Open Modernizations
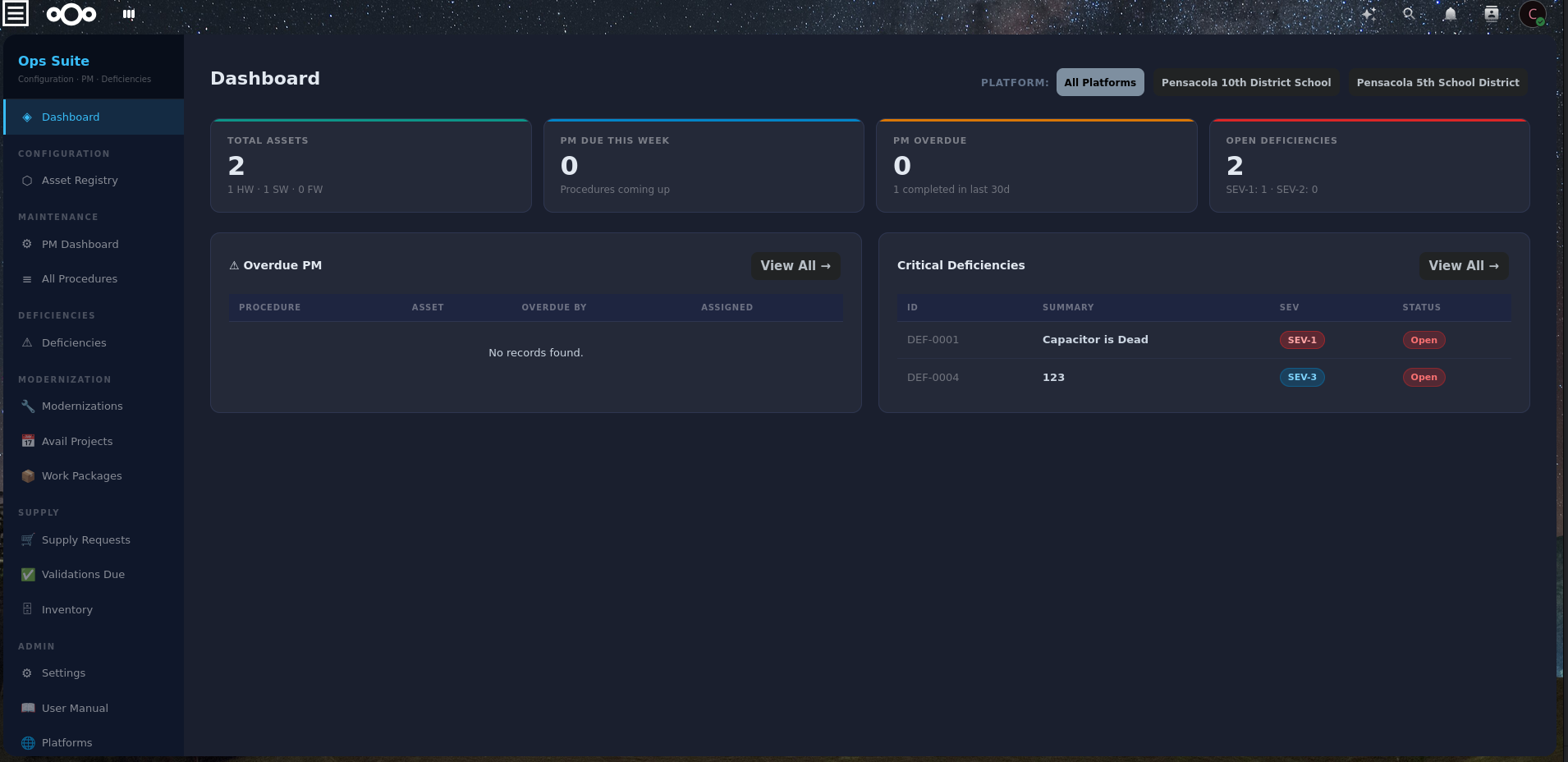This screenshot has width=1568, height=762. pyautogui.click(x=94, y=406)
